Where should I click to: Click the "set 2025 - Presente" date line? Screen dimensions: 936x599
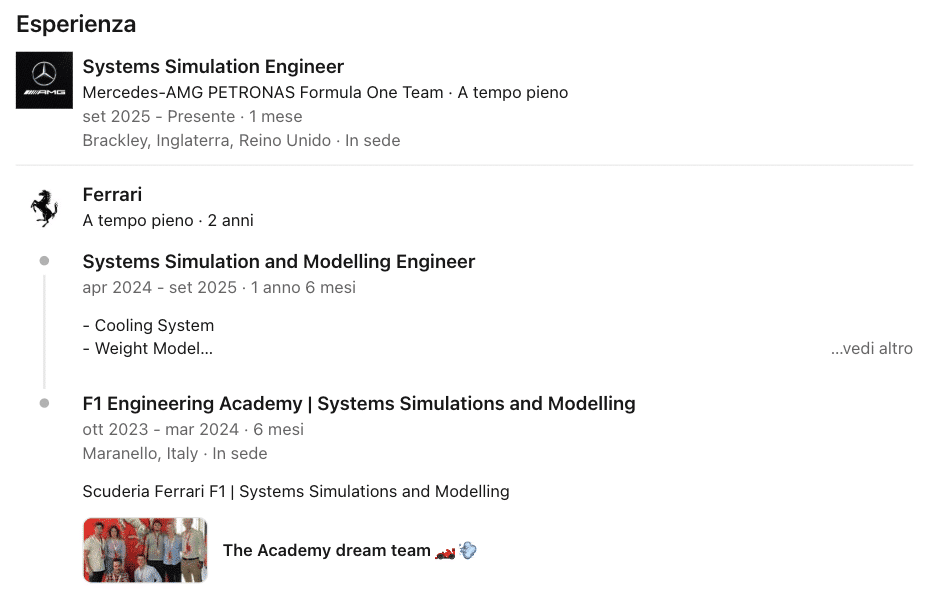158,117
